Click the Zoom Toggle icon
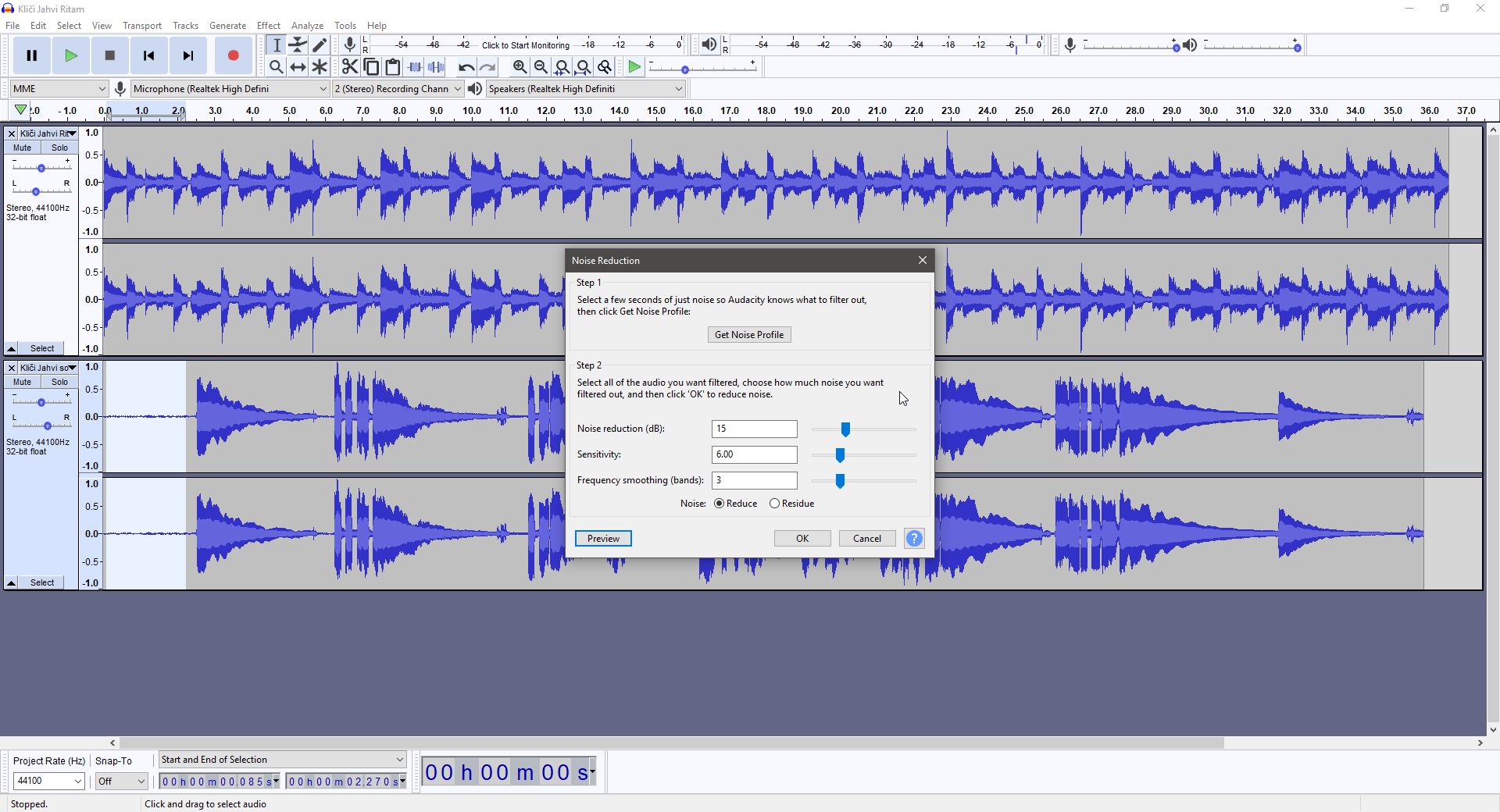This screenshot has width=1500, height=812. (x=605, y=67)
